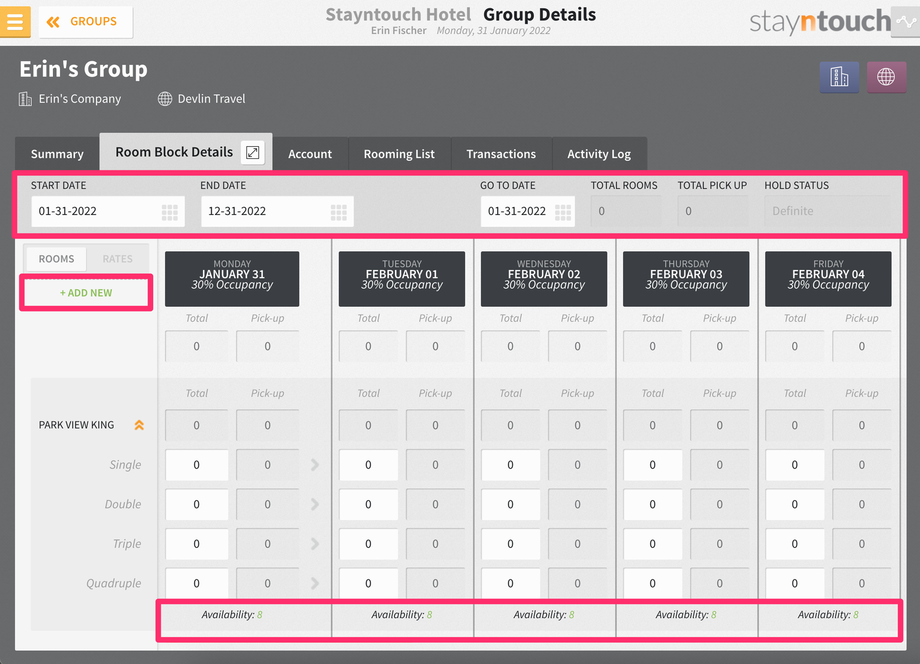Viewport: 920px width, 664px height.
Task: Click the Erin's Group title
Action: (x=83, y=69)
